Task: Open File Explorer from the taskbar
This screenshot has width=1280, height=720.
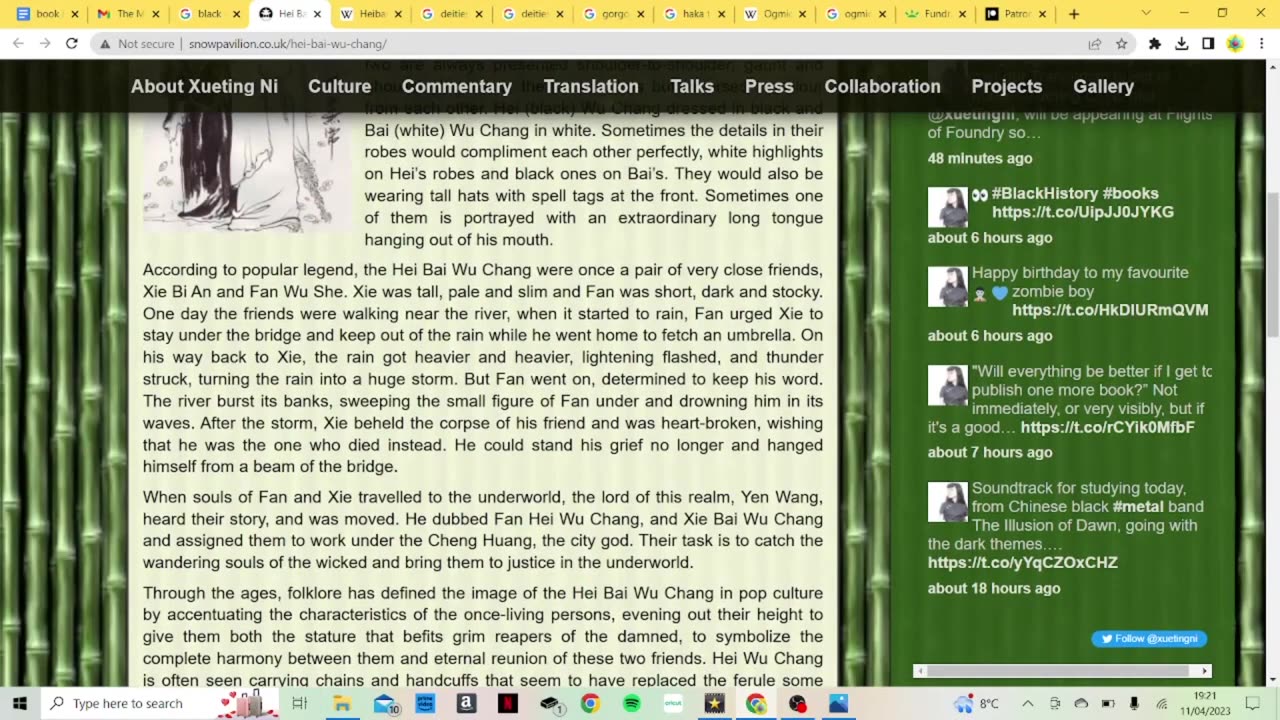Action: coord(342,703)
